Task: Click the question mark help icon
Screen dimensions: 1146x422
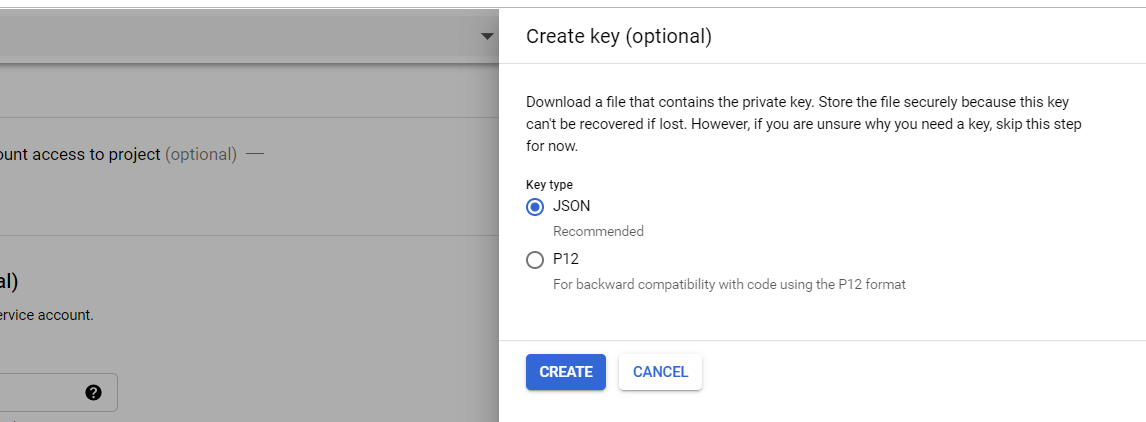Action: (94, 393)
